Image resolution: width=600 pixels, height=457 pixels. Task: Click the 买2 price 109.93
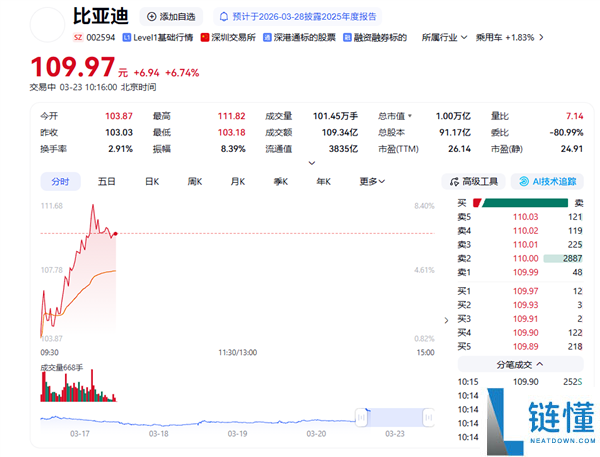525,305
